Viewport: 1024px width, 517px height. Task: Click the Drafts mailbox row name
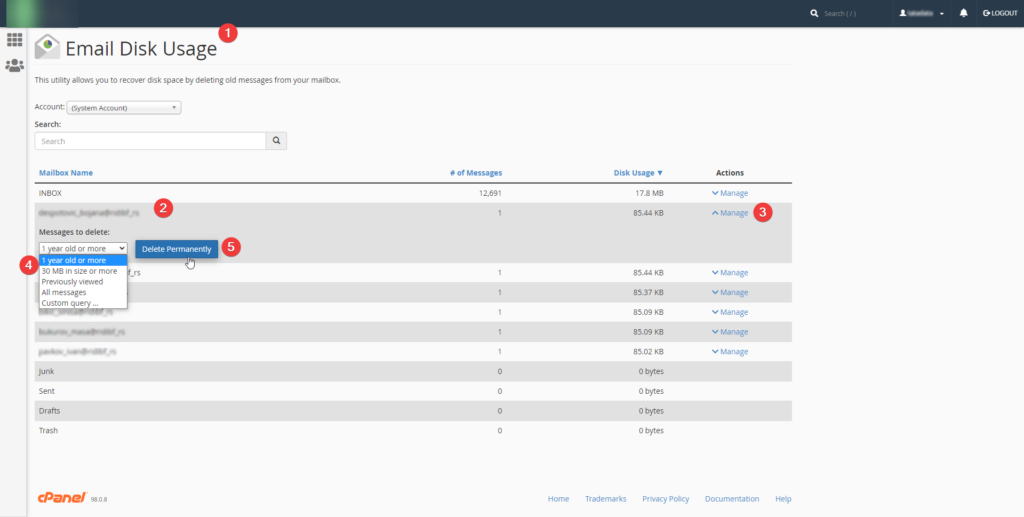tap(50, 411)
